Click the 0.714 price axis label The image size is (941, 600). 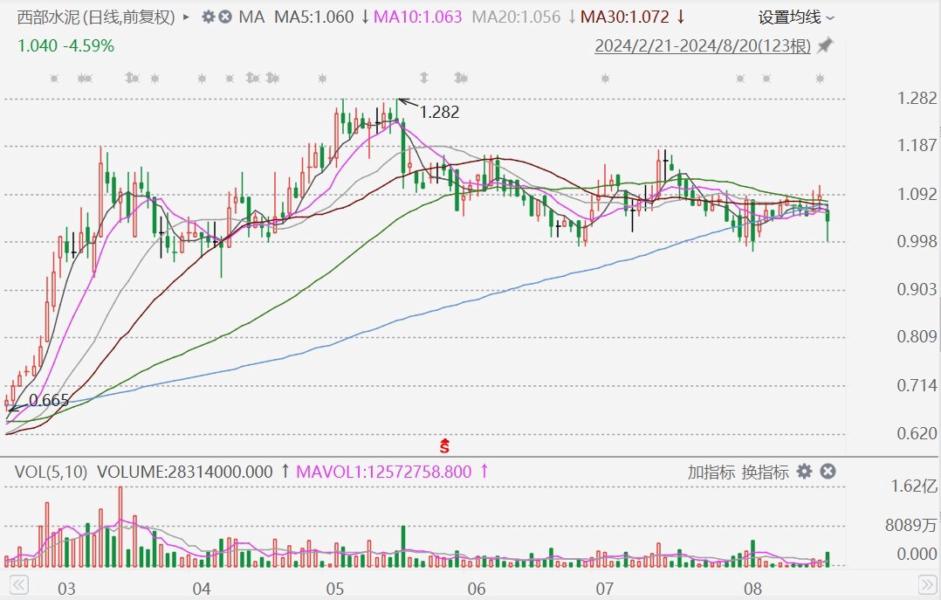916,385
